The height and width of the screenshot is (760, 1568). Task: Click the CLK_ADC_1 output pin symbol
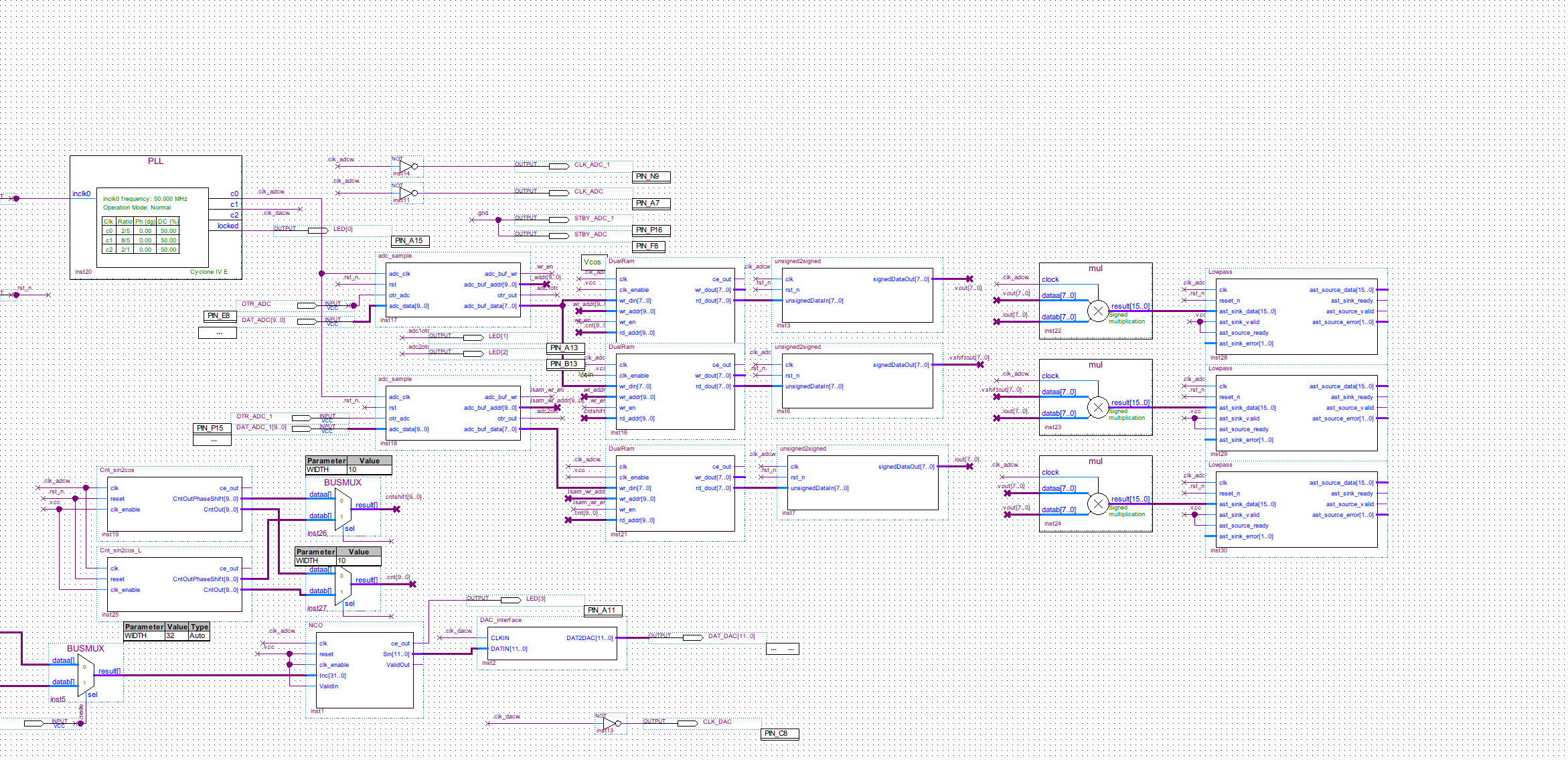(x=559, y=166)
